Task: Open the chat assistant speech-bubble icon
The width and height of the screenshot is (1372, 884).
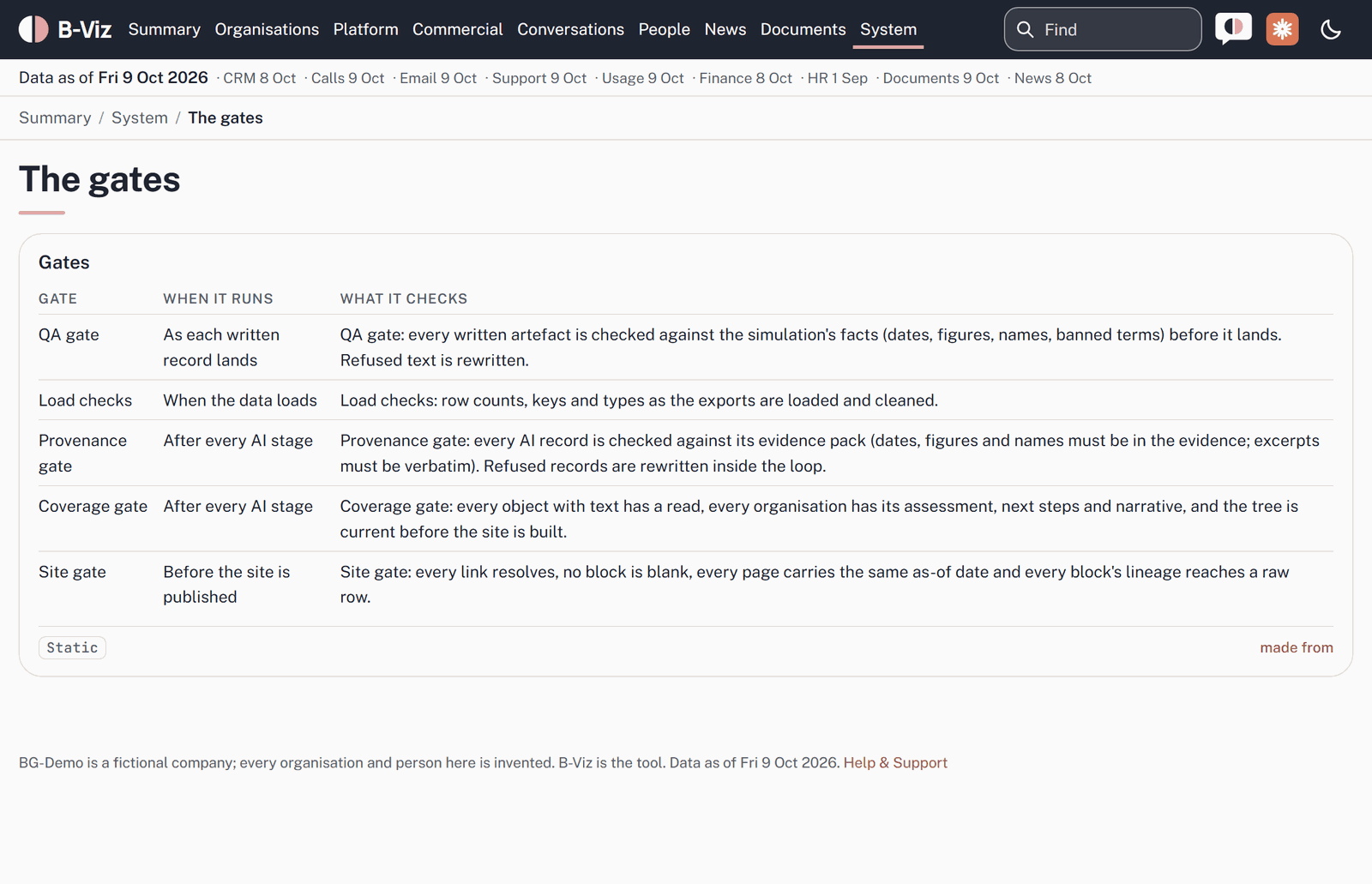Action: pyautogui.click(x=1233, y=29)
